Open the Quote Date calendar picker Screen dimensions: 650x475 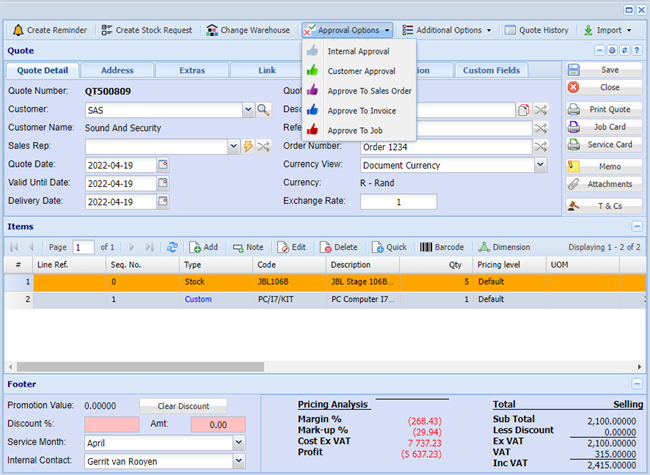point(164,165)
